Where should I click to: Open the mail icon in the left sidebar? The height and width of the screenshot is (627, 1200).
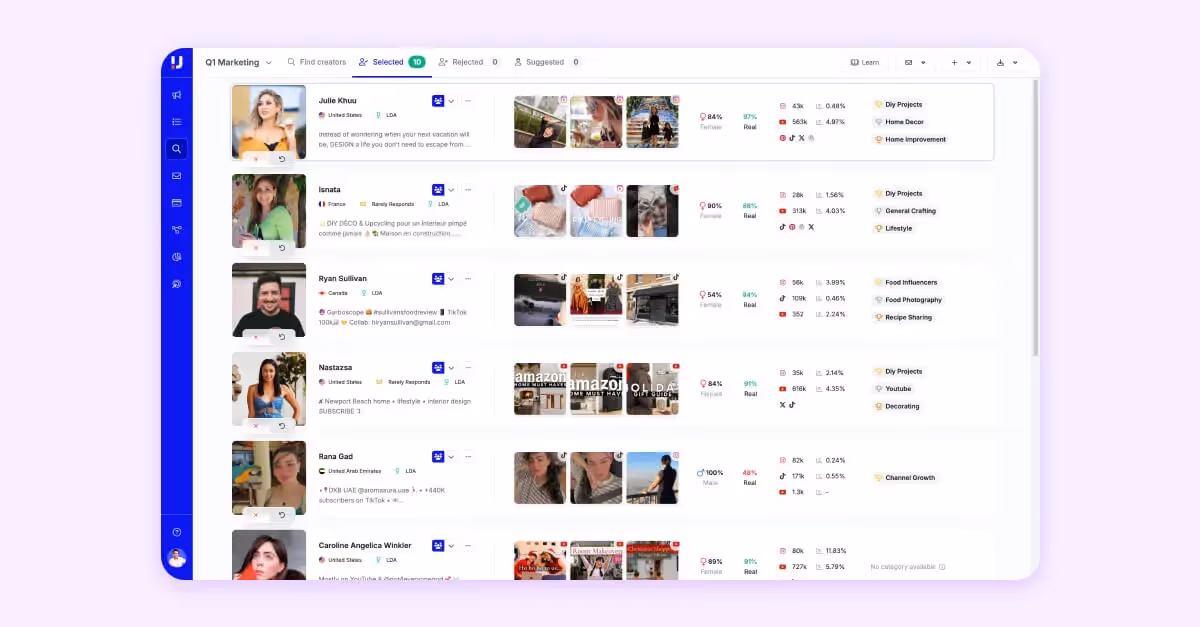tap(177, 175)
